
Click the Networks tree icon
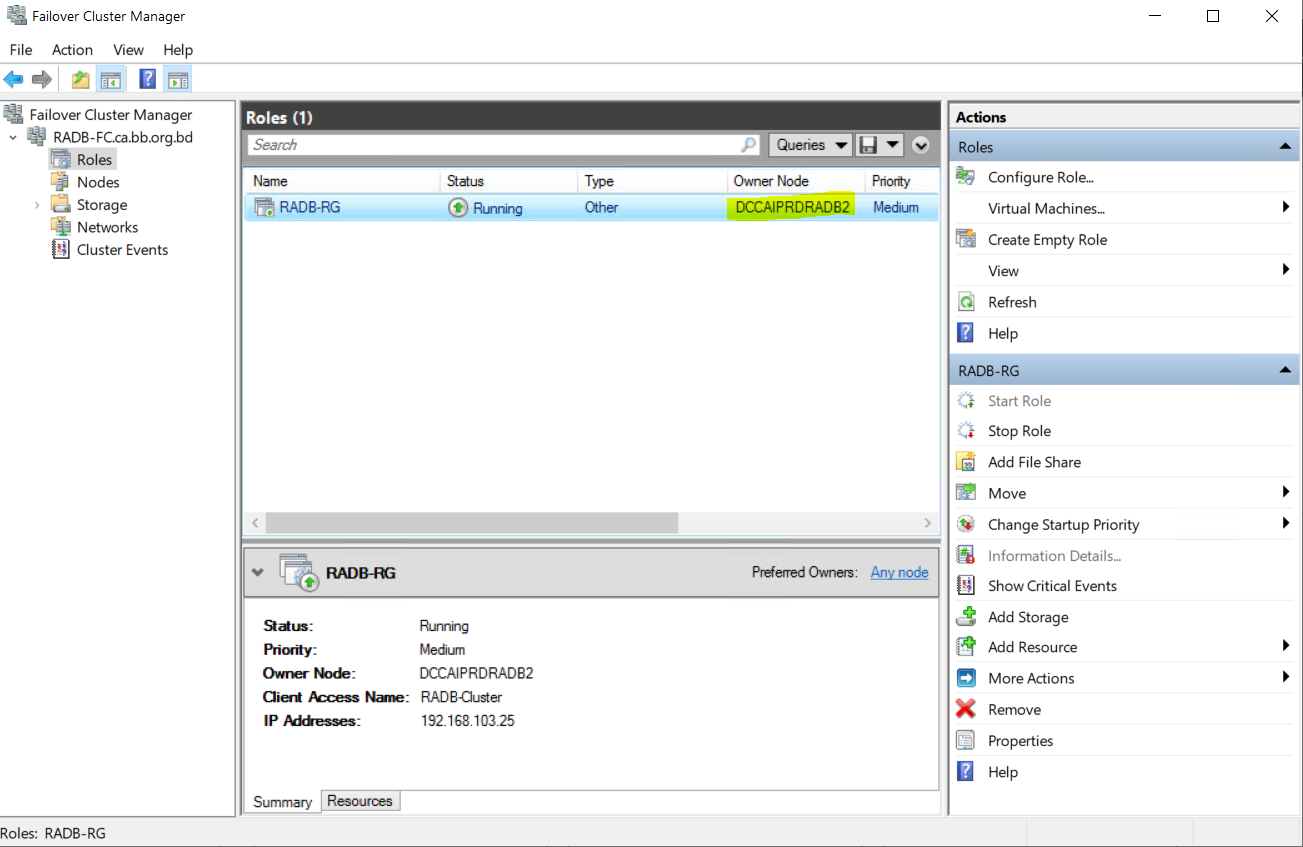point(61,227)
